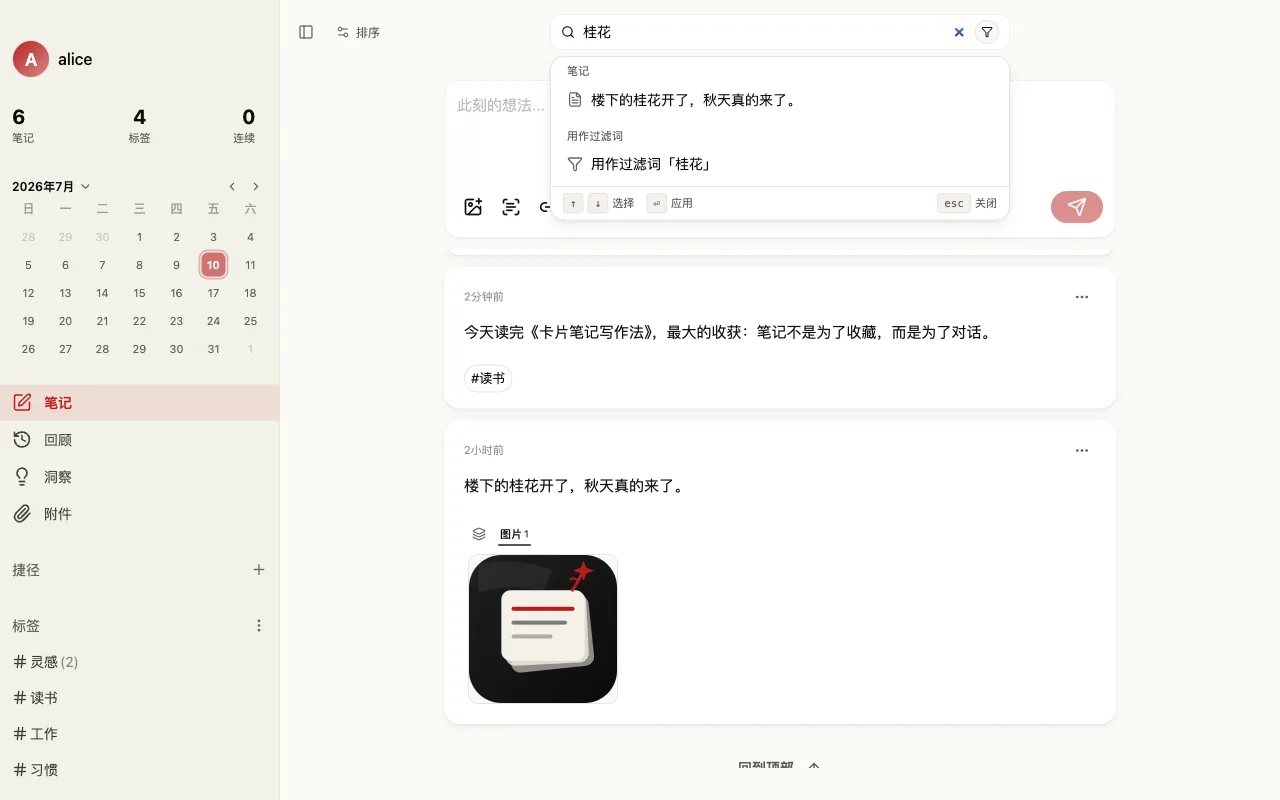Select calendar day 15

coord(139,293)
